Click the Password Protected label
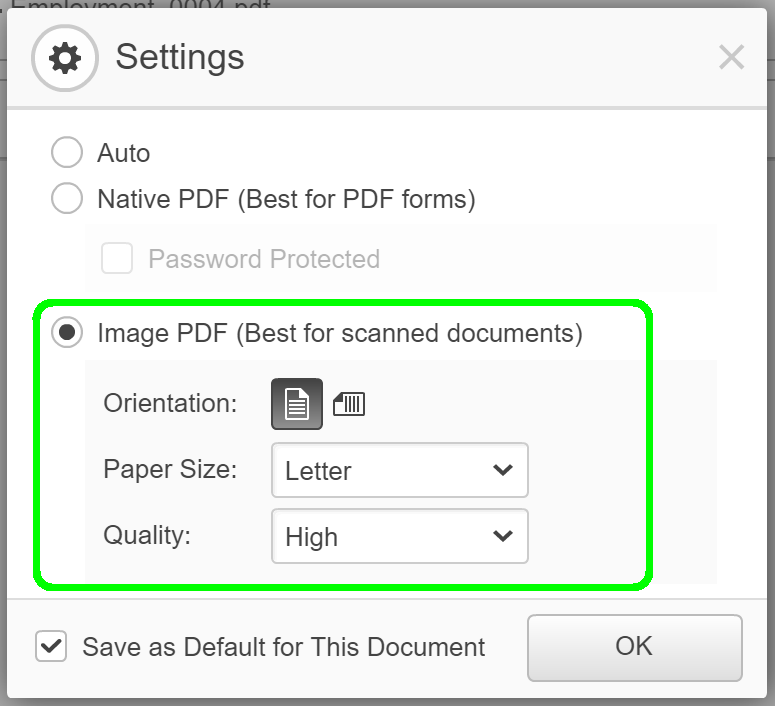The height and width of the screenshot is (706, 775). click(264, 259)
